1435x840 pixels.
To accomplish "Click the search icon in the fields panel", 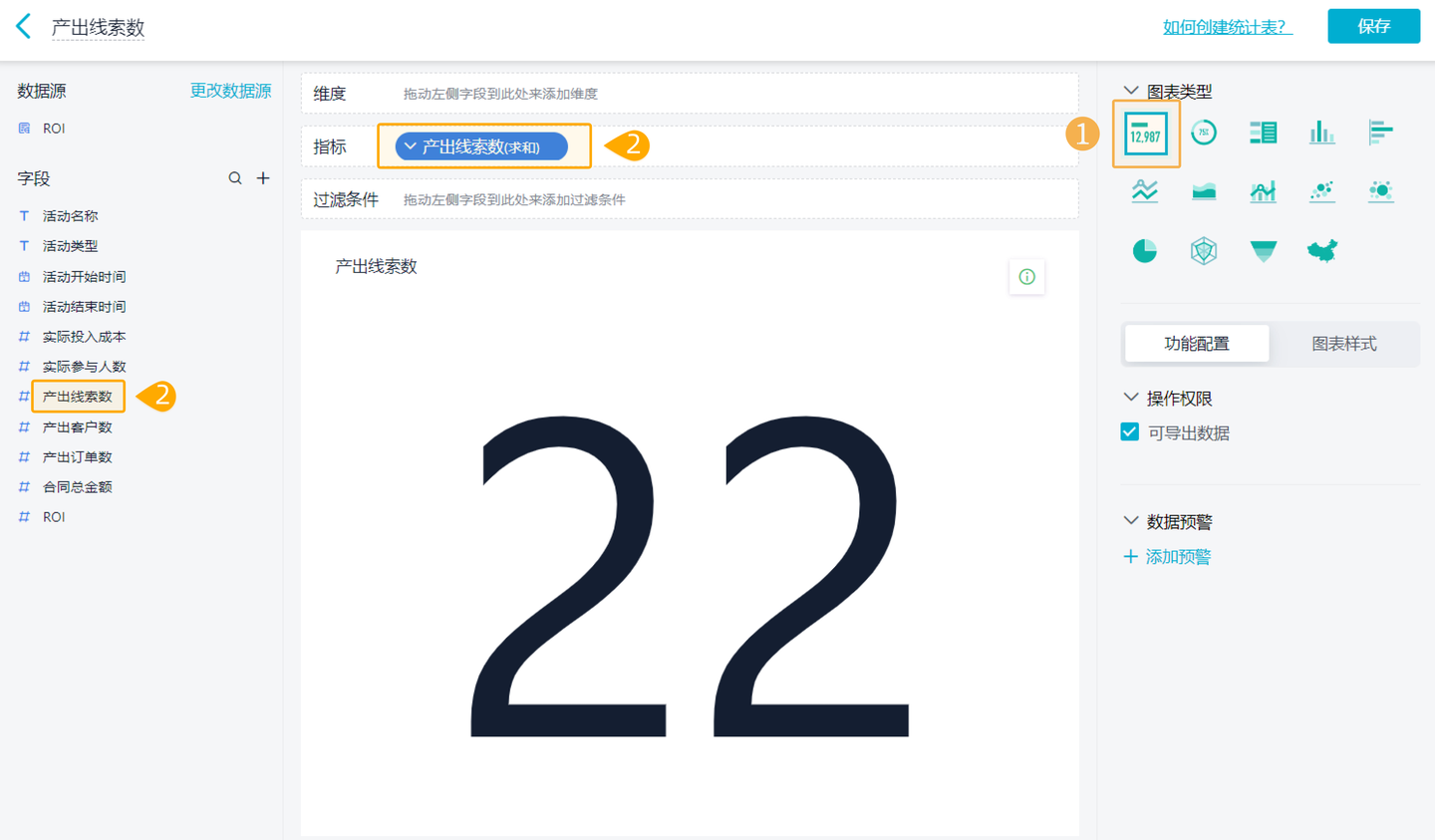I will pos(235,177).
